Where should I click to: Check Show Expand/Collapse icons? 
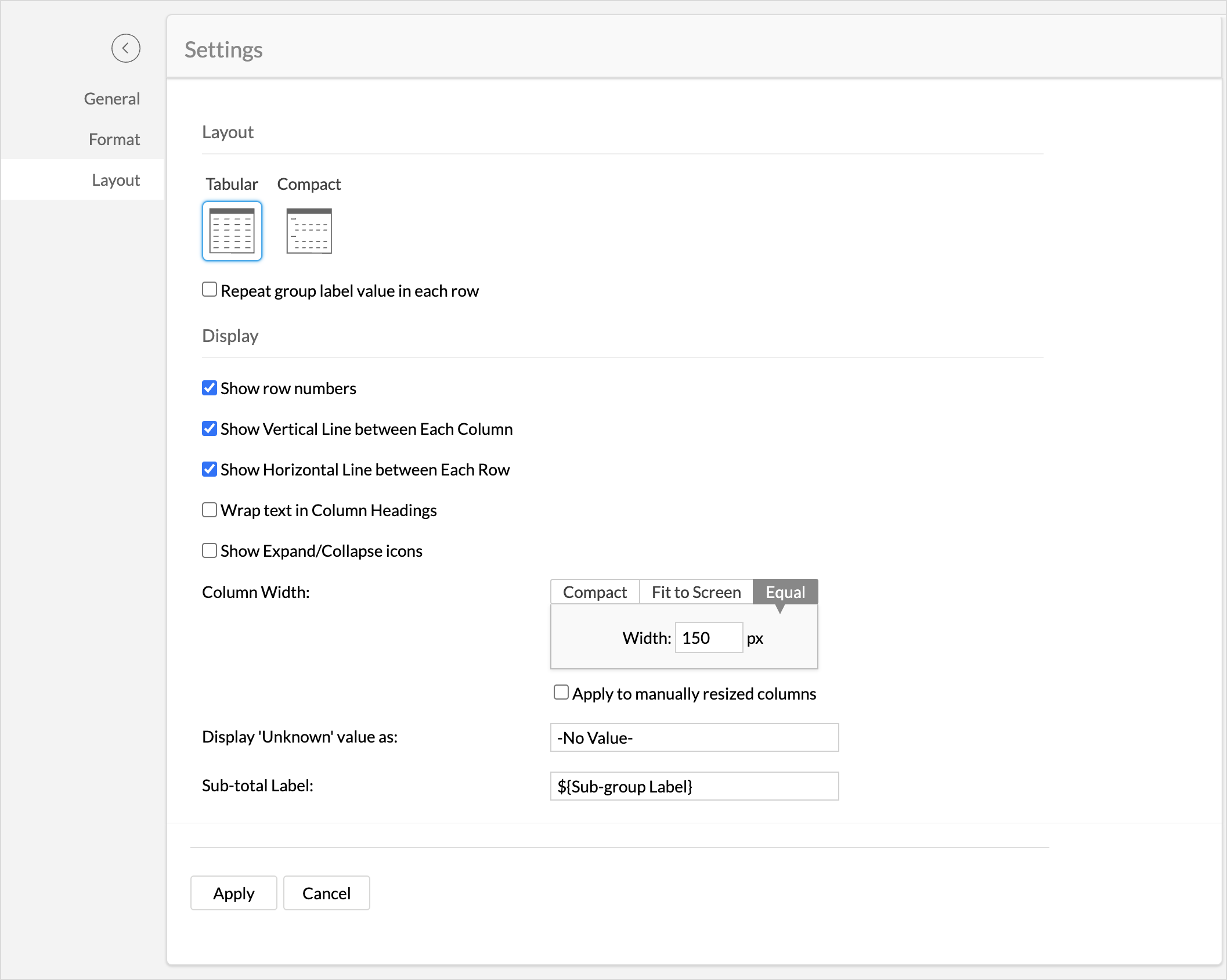pos(209,550)
